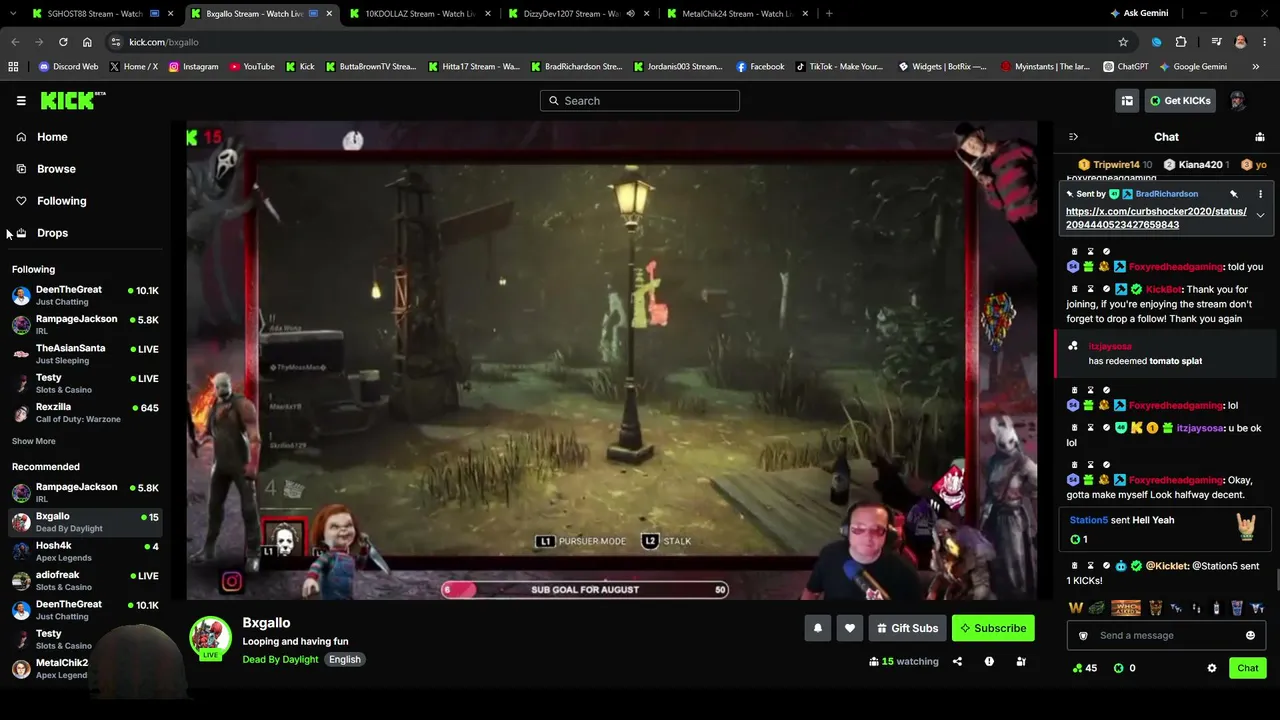The width and height of the screenshot is (1280, 720).
Task: Share the stream via share icon
Action: pos(957,661)
